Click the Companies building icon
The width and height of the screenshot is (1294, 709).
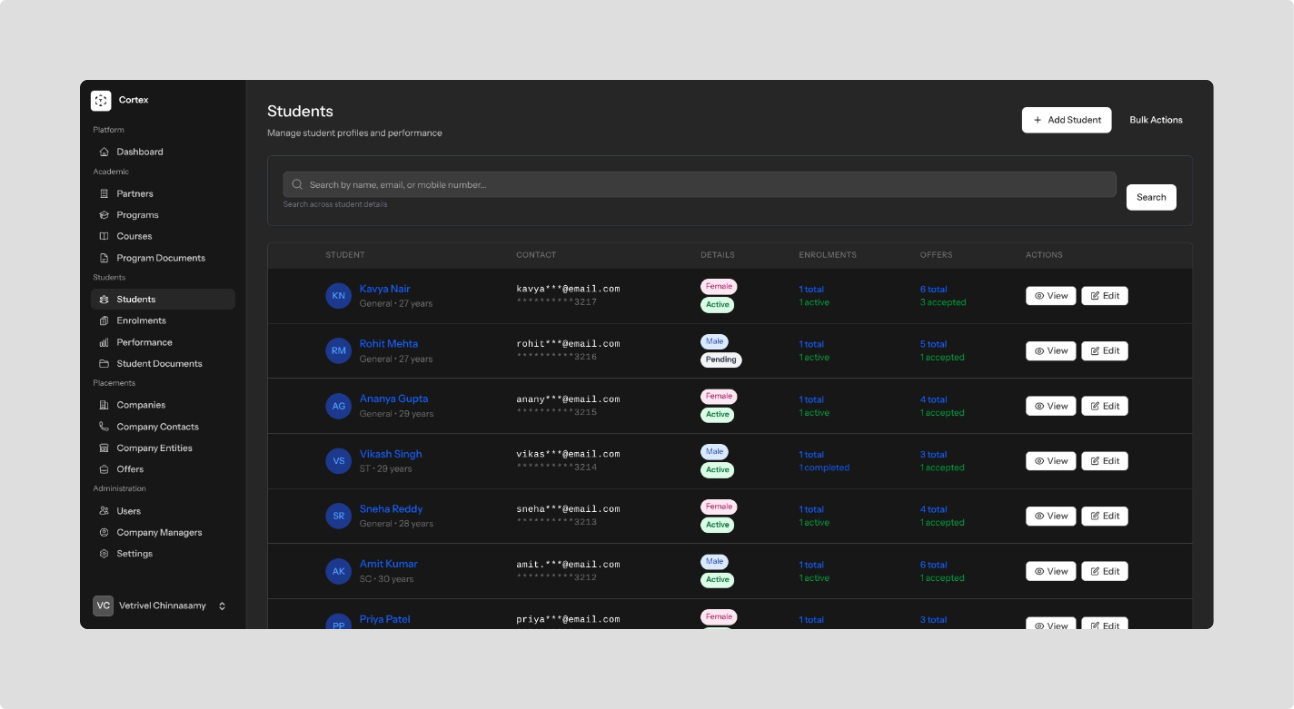click(104, 405)
